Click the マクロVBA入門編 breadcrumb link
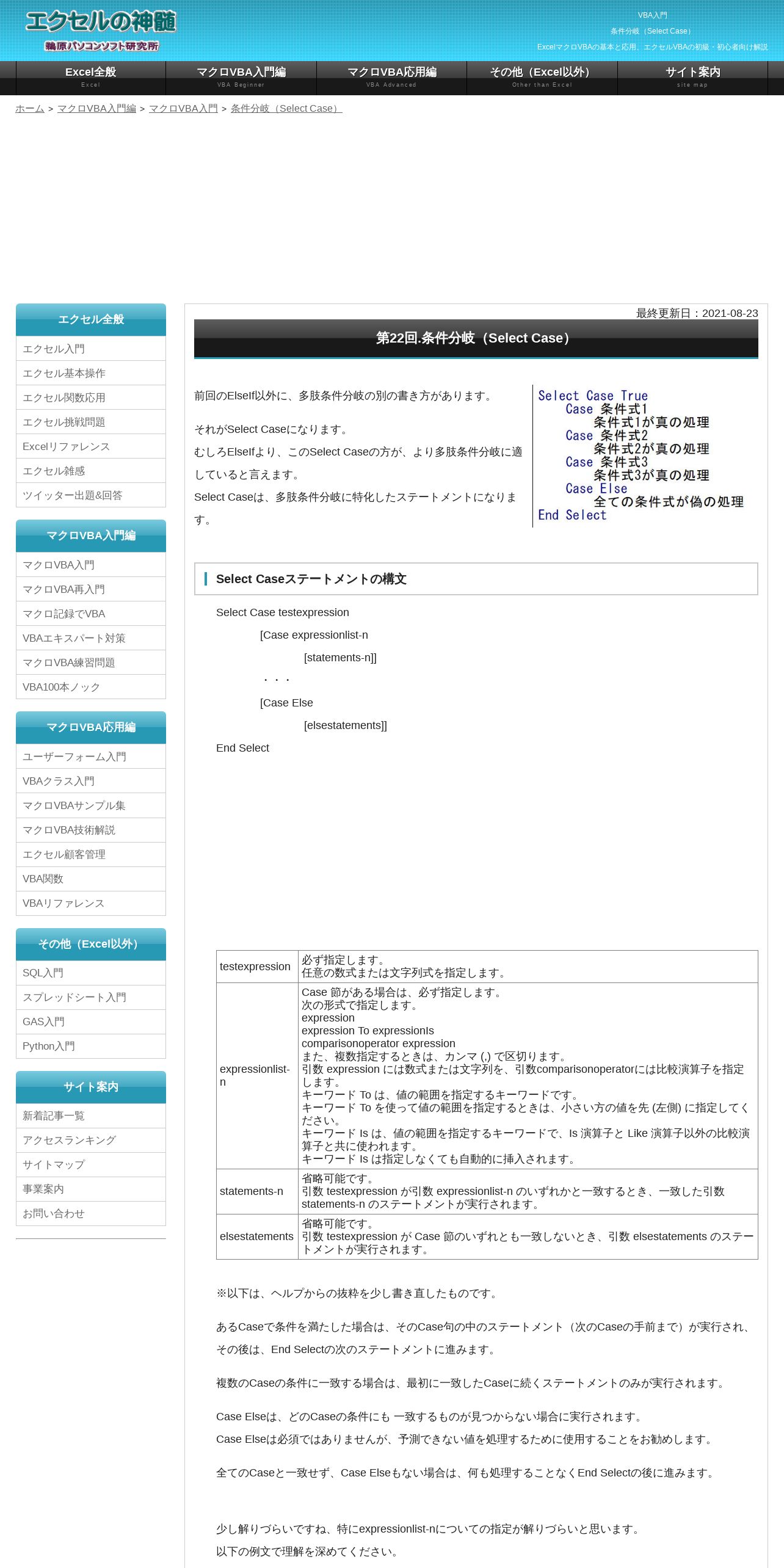784x1568 pixels. point(96,108)
